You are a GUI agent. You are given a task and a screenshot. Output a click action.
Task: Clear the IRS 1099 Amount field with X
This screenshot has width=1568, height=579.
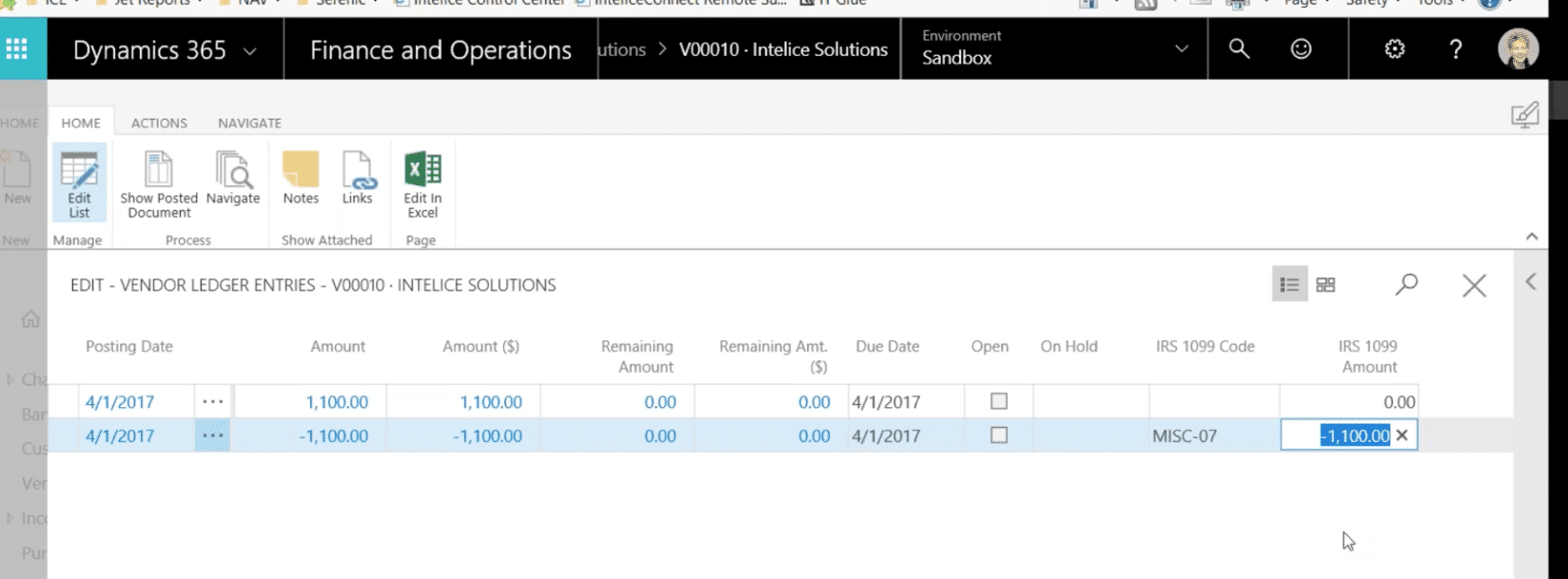pyautogui.click(x=1402, y=435)
